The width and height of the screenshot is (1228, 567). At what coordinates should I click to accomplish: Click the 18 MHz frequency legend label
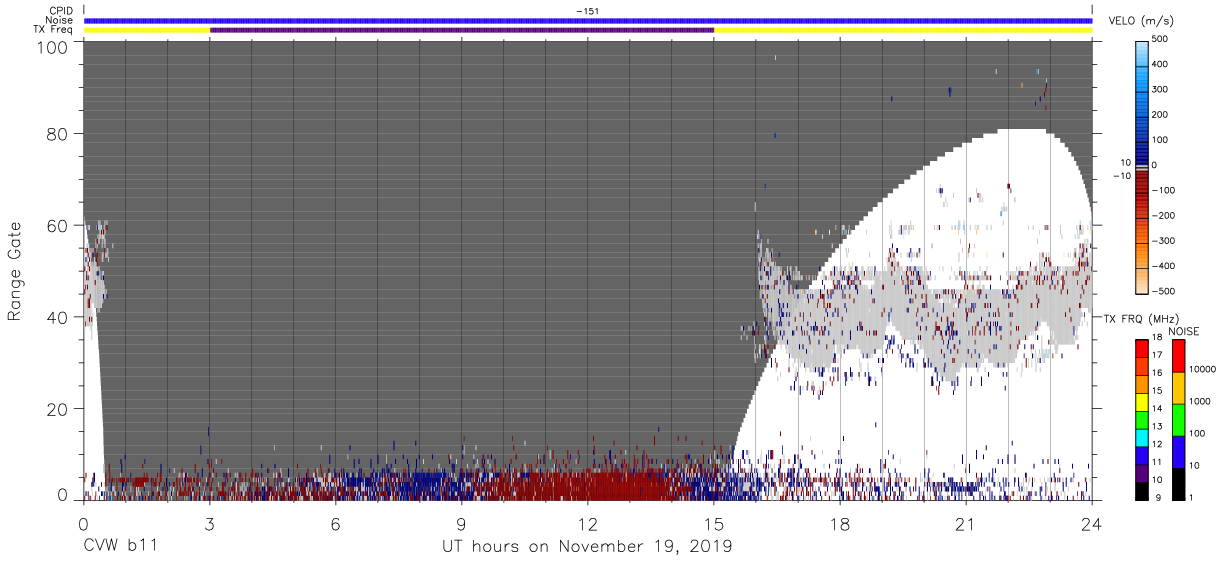click(1156, 339)
